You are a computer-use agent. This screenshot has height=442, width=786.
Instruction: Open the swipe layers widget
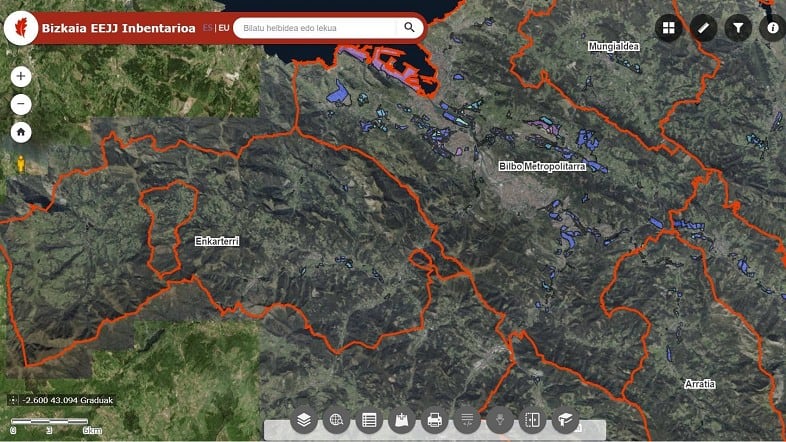tap(532, 420)
